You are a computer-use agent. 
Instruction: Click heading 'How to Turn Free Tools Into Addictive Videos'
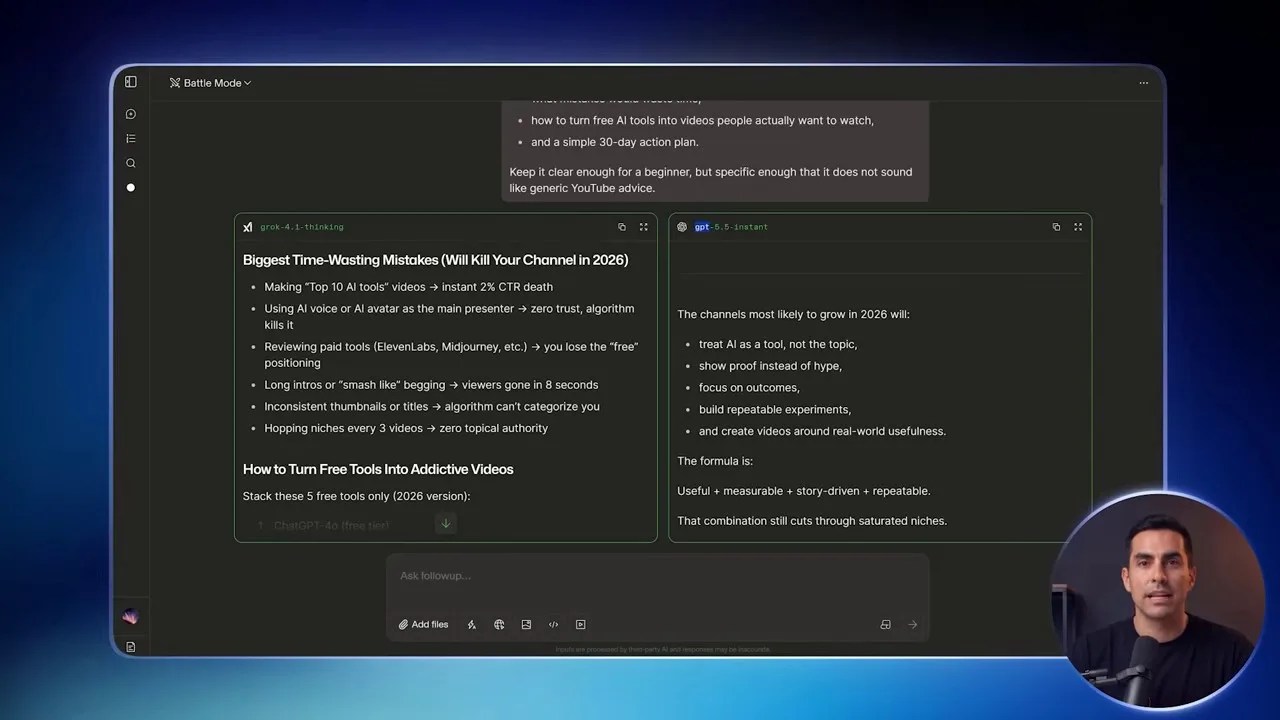coord(378,469)
